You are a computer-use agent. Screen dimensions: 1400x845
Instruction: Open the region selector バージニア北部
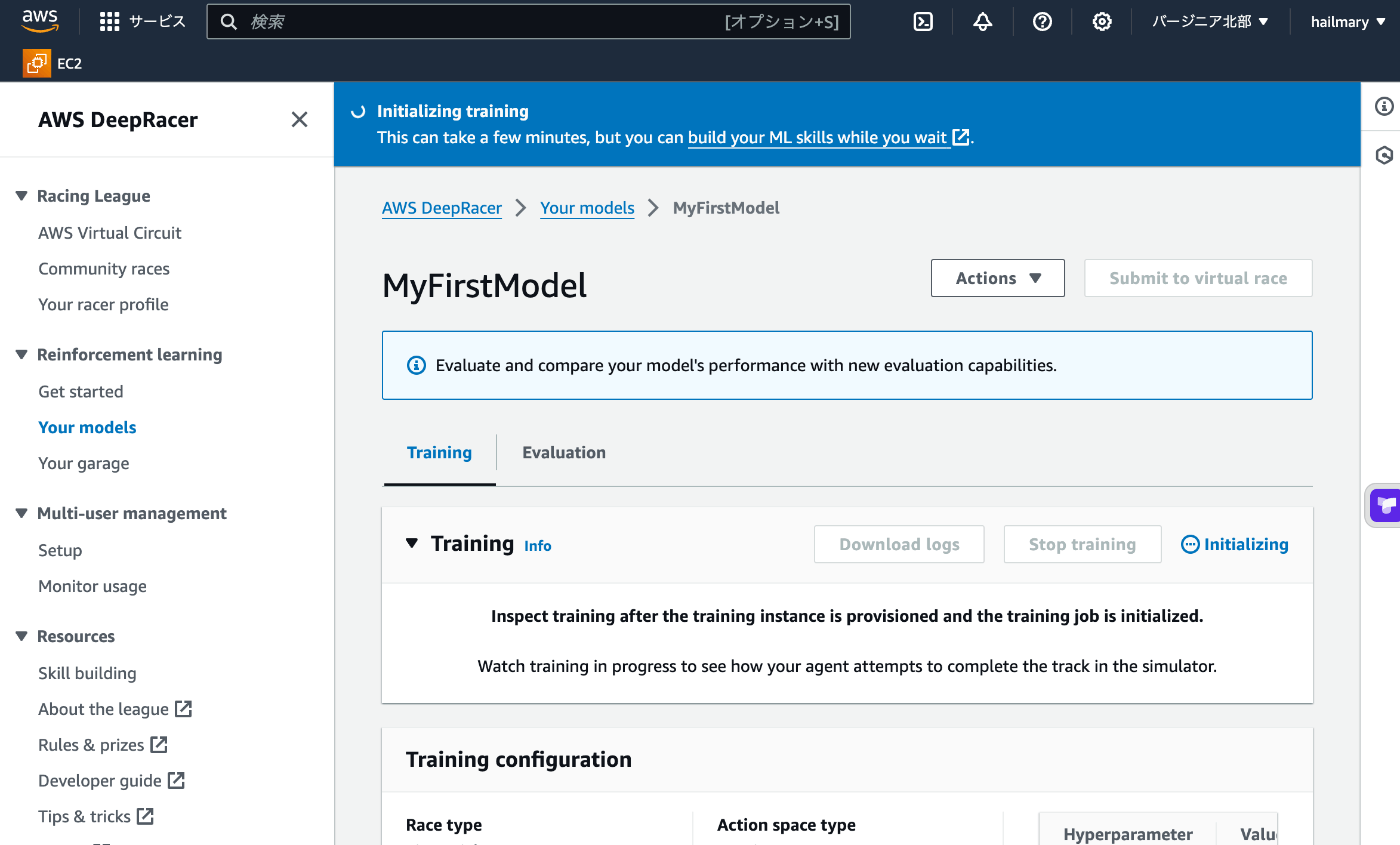coord(1210,22)
